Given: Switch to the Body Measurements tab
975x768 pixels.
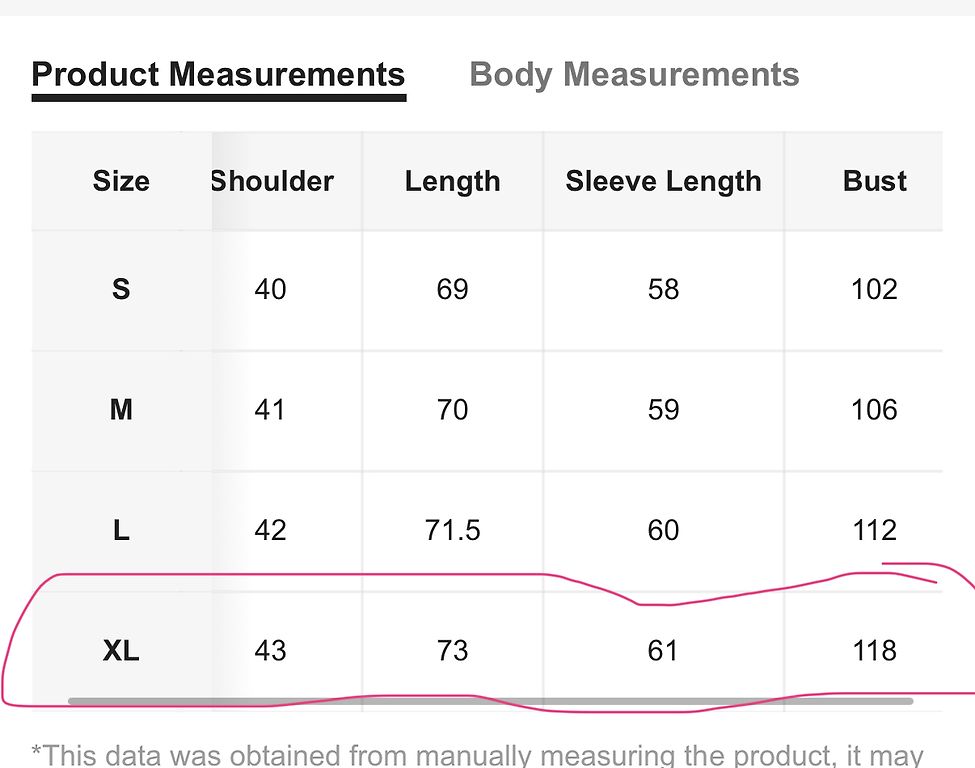Looking at the screenshot, I should tap(634, 75).
